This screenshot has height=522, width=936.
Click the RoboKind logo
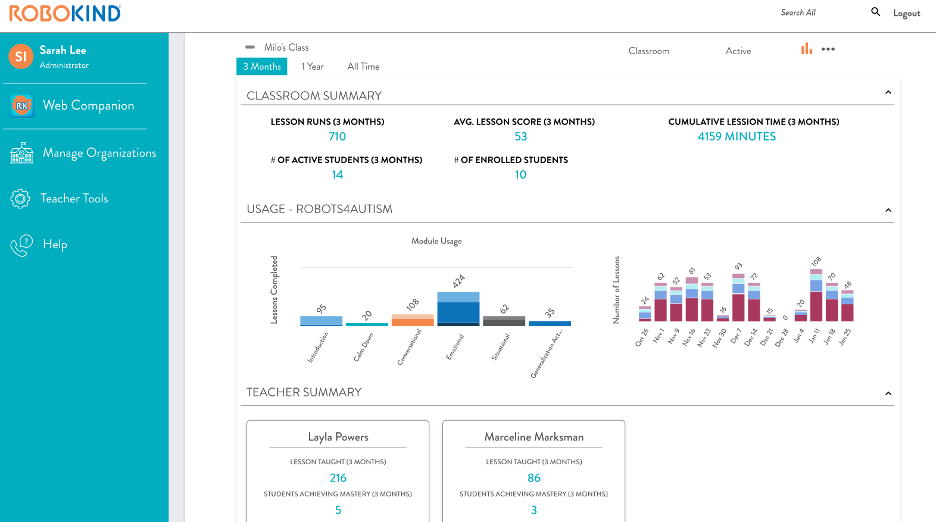66,13
